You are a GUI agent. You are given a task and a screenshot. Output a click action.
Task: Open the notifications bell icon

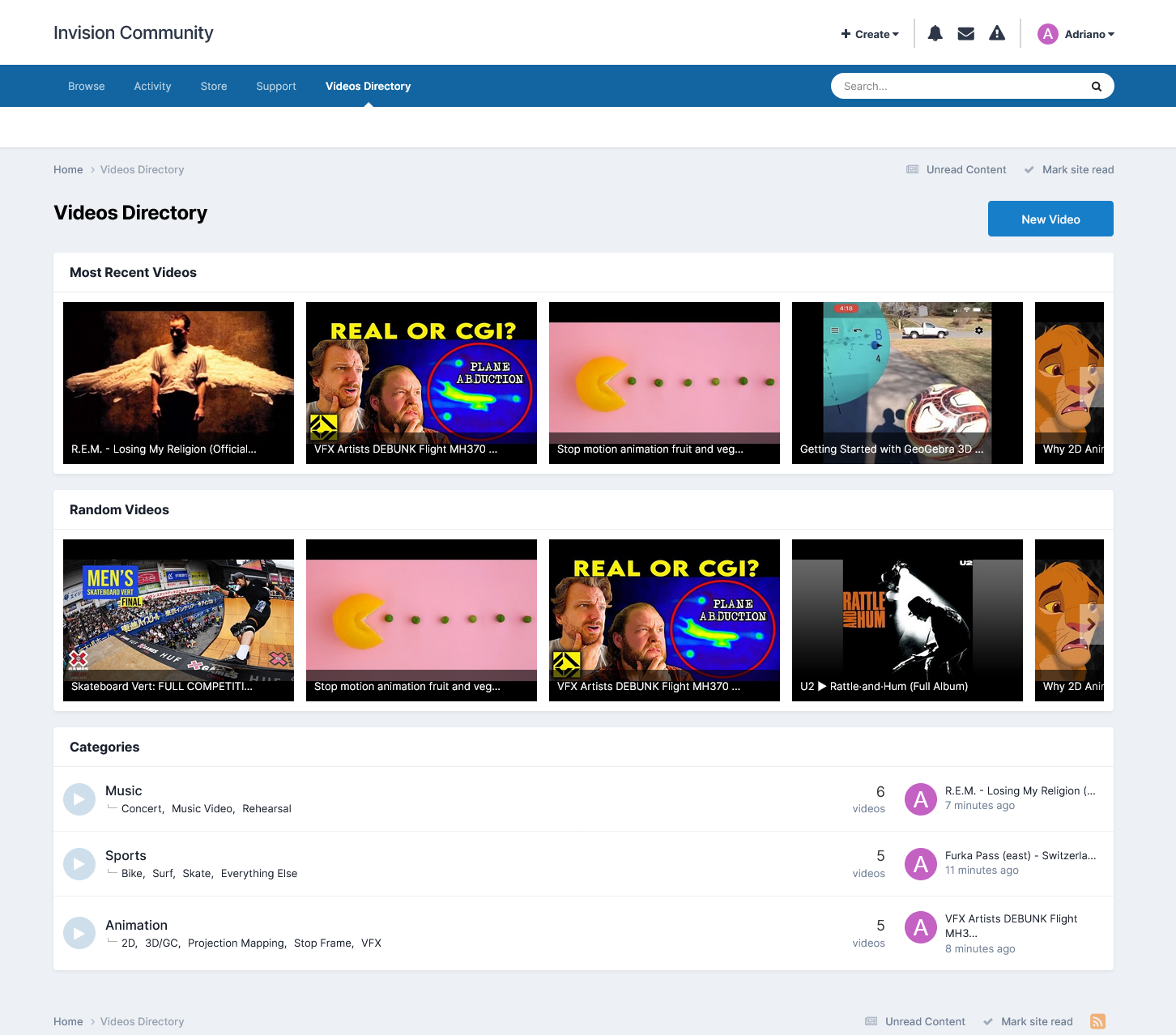(x=935, y=32)
